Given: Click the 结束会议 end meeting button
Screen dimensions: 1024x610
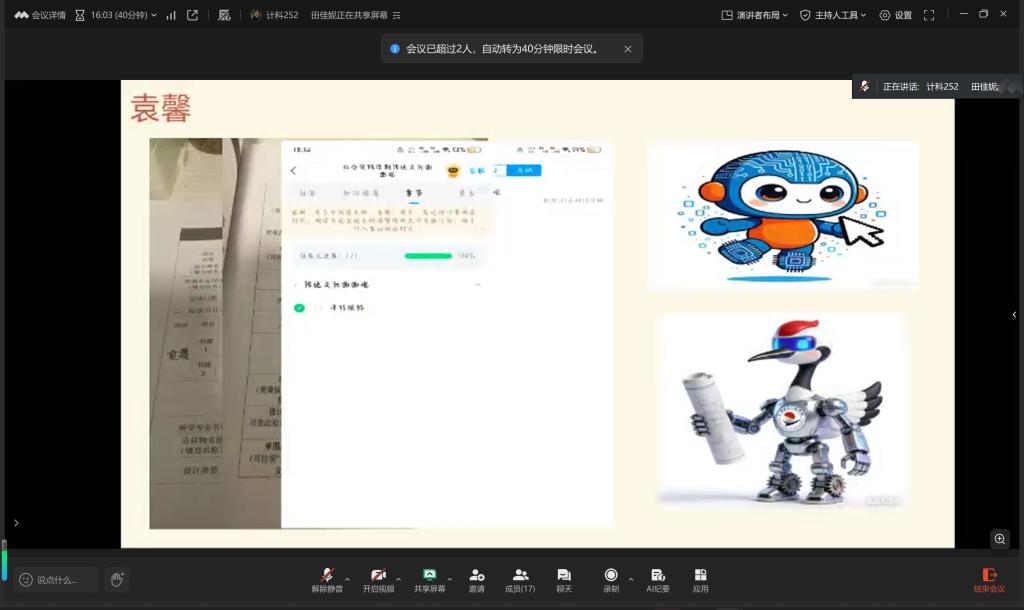Looking at the screenshot, I should [x=989, y=579].
